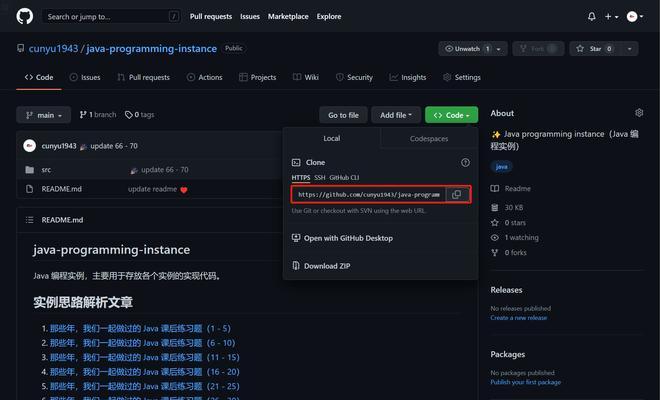Click the Unwatch button
This screenshot has height=400, width=660.
[468, 49]
